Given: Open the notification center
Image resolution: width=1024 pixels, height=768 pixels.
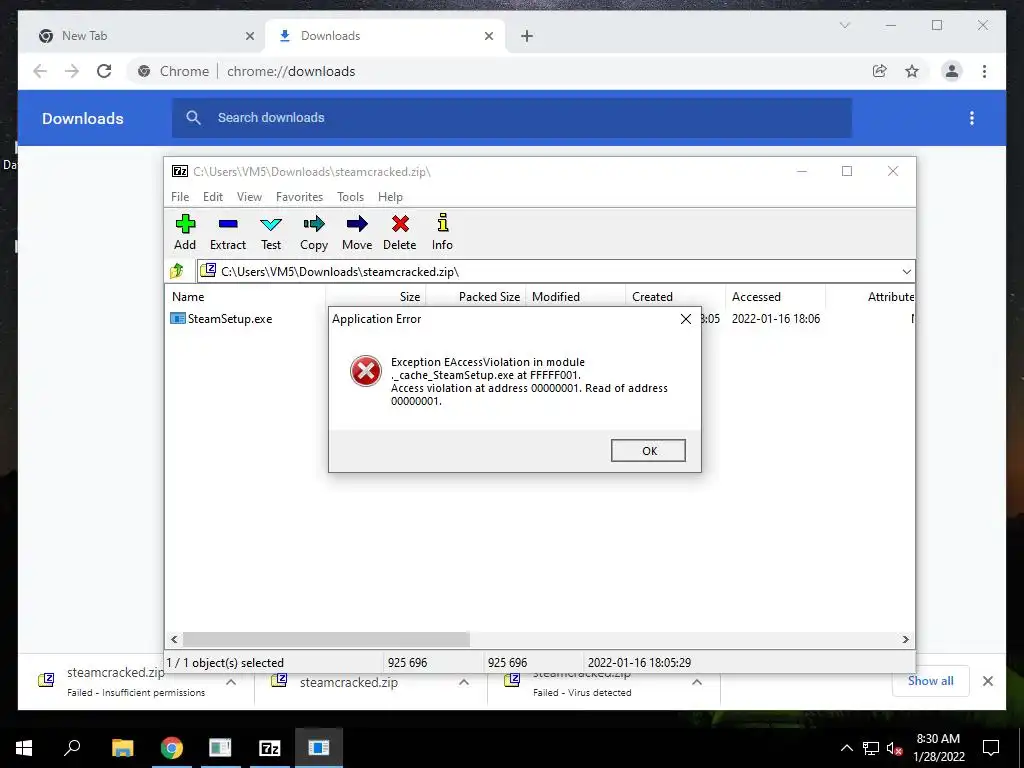Looking at the screenshot, I should (x=991, y=748).
